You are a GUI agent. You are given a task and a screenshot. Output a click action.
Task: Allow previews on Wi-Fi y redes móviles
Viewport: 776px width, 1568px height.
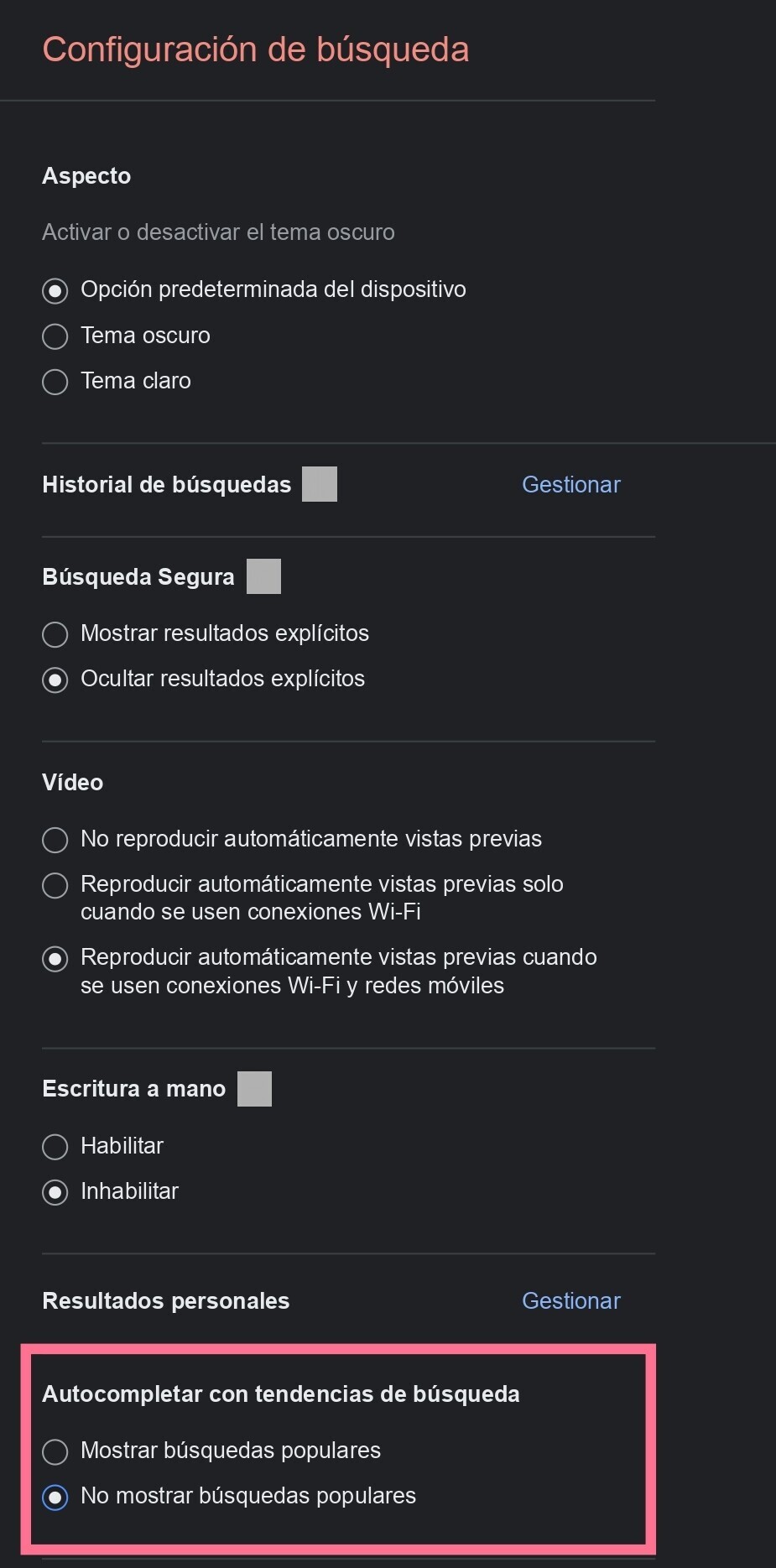[55, 958]
